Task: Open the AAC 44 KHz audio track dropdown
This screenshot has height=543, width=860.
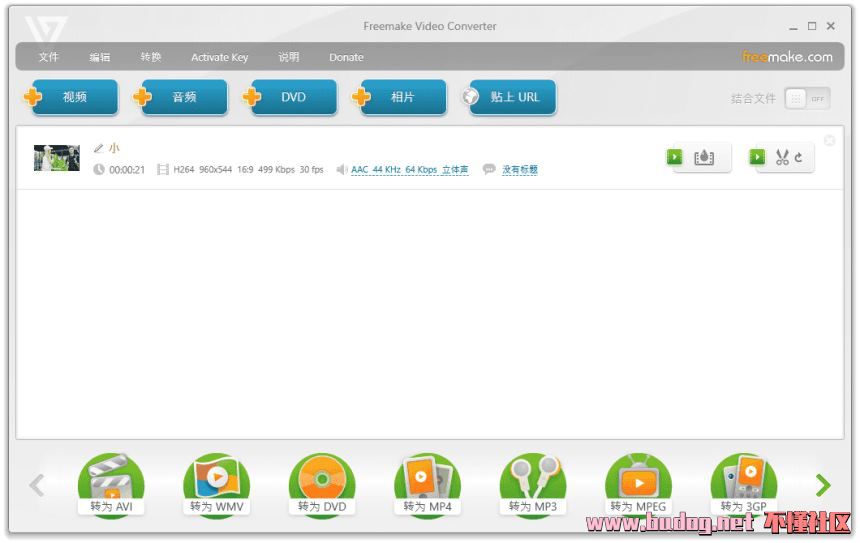Action: tap(410, 169)
